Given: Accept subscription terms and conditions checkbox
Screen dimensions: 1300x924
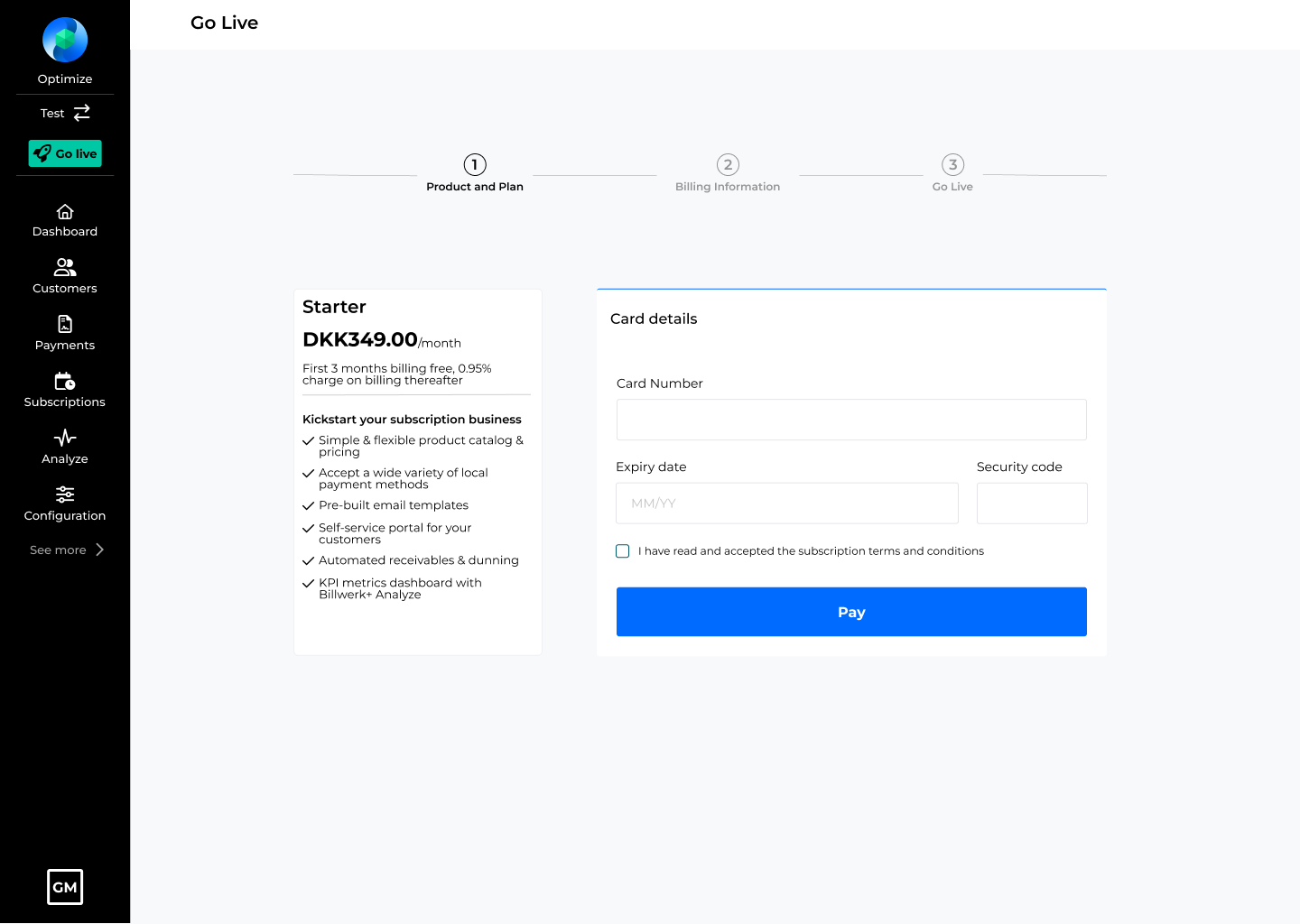Looking at the screenshot, I should pyautogui.click(x=623, y=551).
